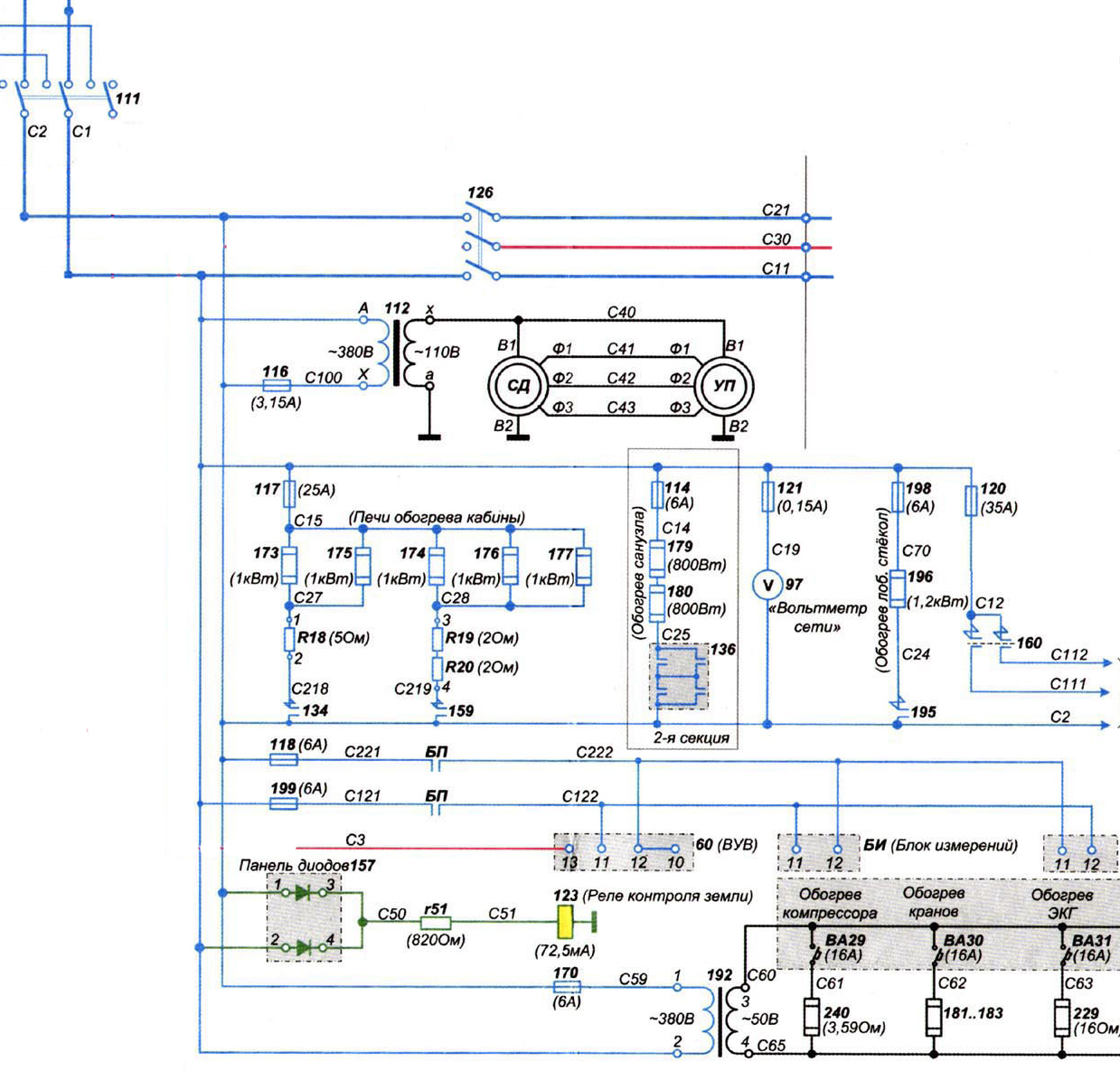The width and height of the screenshot is (1120, 1071).
Task: Click wire label C222
Action: [594, 752]
